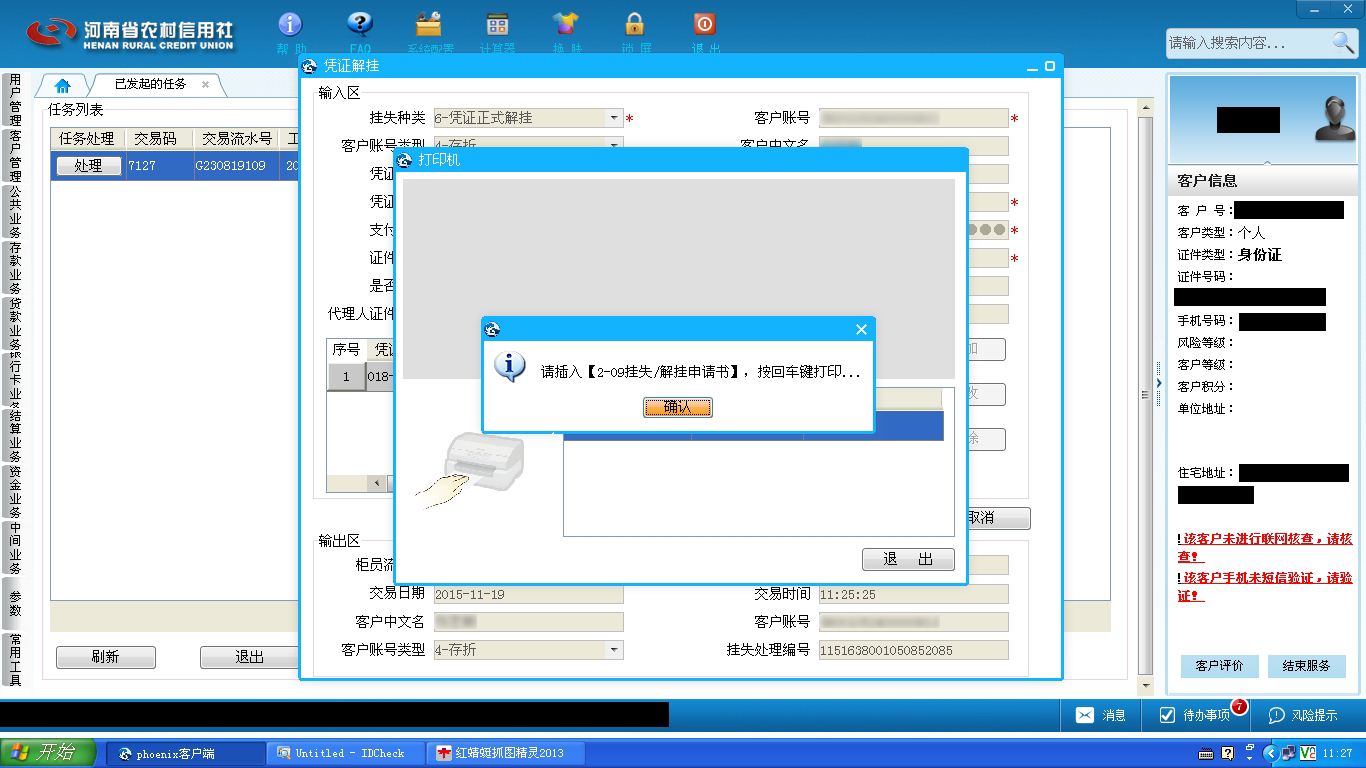The image size is (1366, 768).
Task: Click the red 退出 power icon in toolbar
Action: pos(705,24)
